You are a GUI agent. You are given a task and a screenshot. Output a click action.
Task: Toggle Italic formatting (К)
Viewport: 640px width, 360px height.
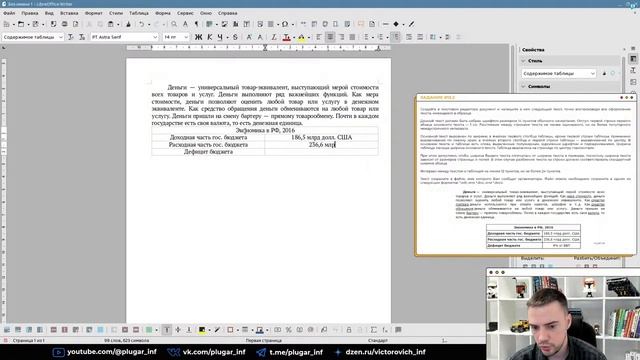[210, 37]
